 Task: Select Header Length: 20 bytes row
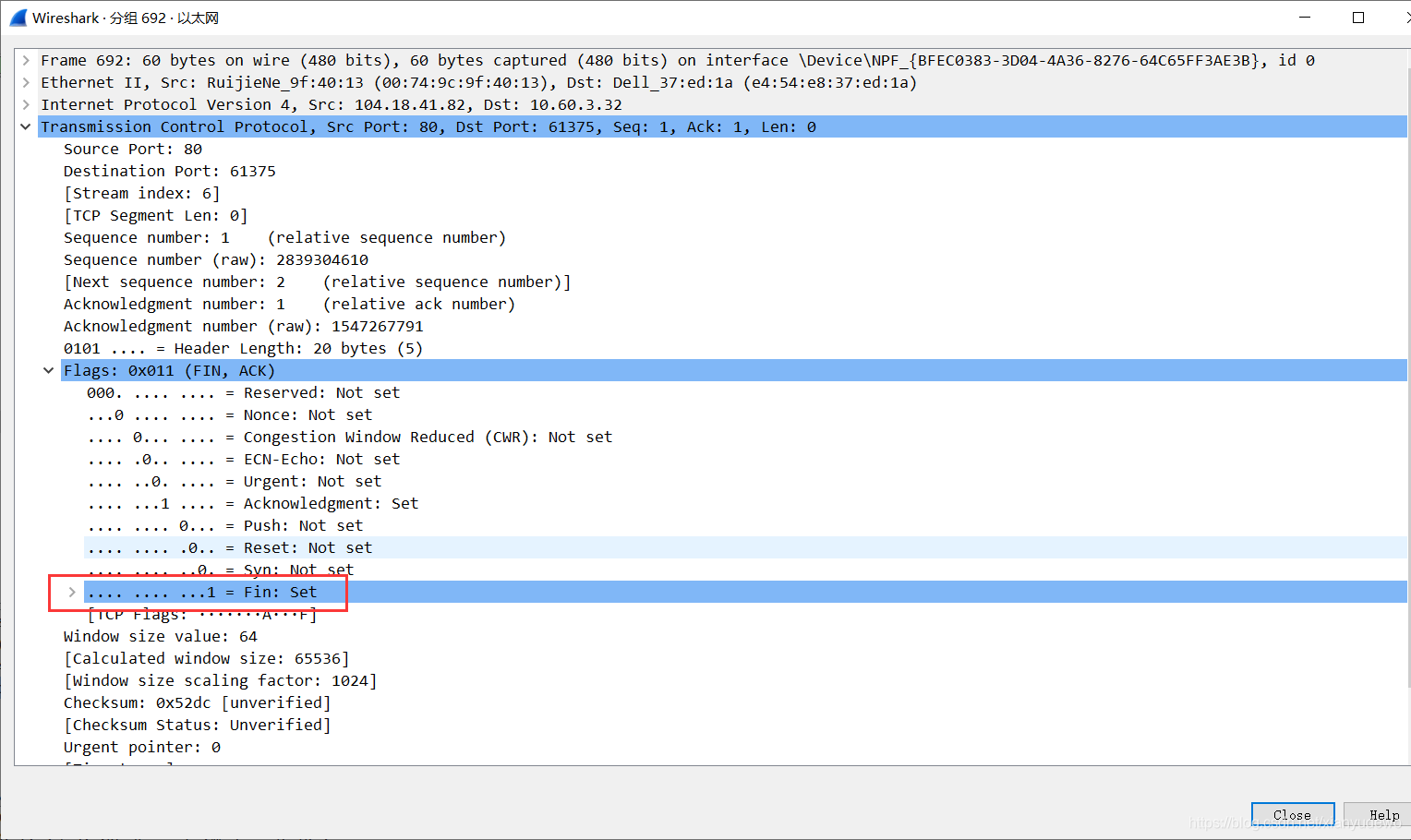(x=243, y=348)
